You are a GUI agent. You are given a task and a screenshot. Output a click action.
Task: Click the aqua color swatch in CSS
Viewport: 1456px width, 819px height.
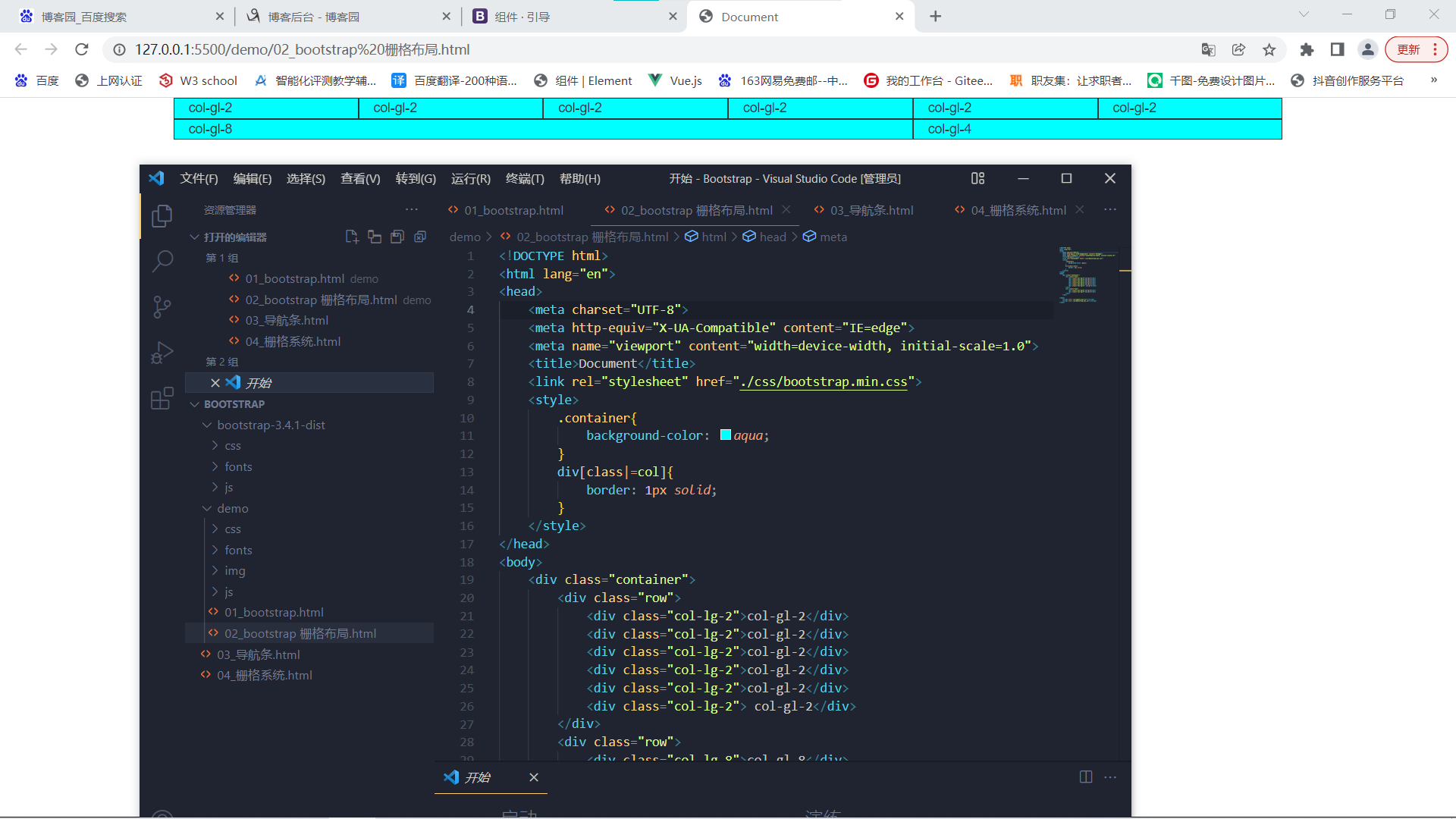(x=726, y=435)
